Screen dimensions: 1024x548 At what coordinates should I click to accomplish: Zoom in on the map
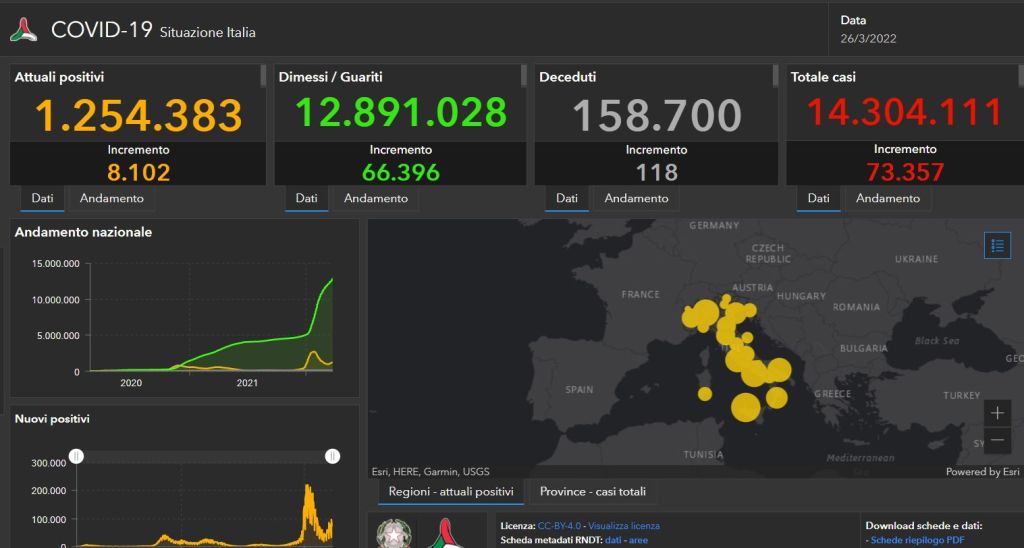pos(997,412)
